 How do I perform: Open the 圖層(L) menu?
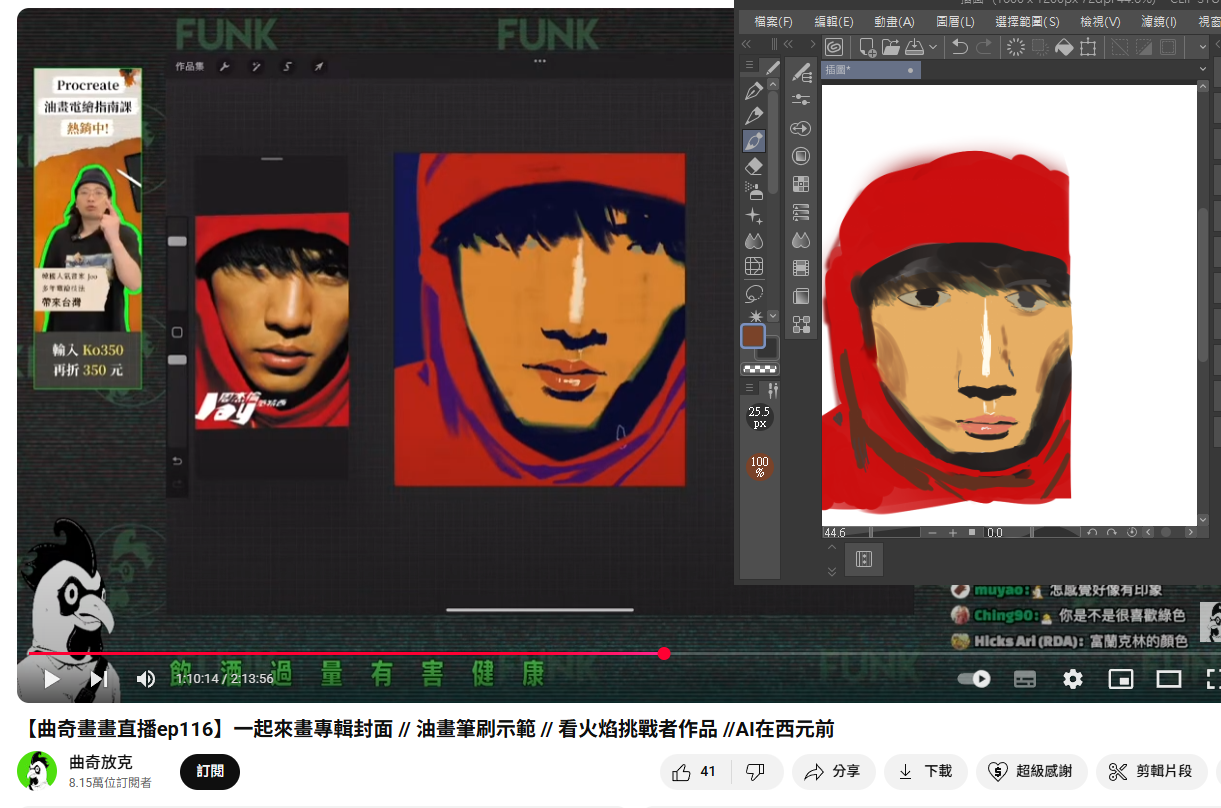[x=955, y=21]
